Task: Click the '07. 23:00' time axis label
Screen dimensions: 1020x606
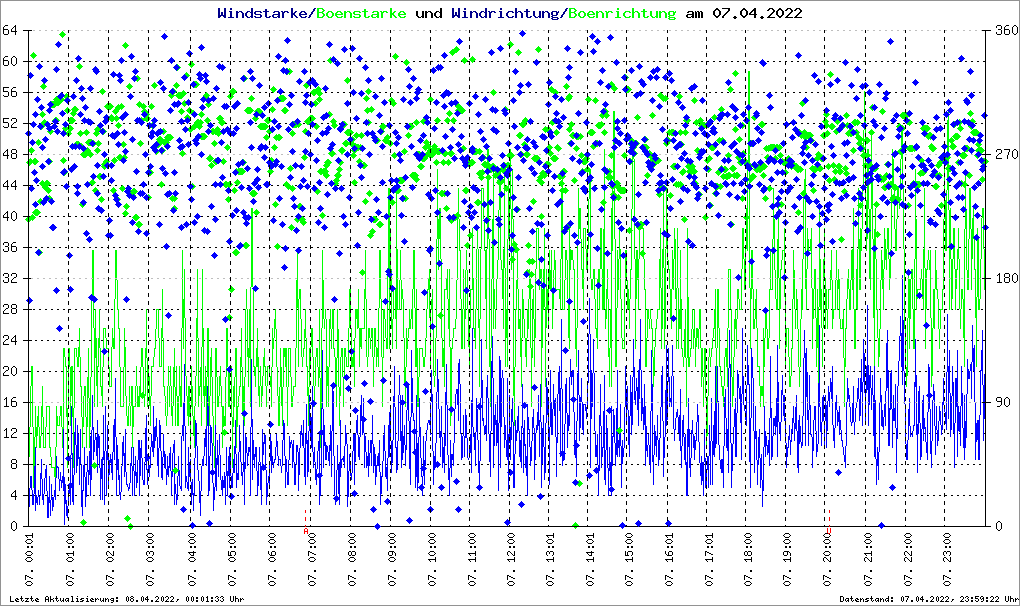Action: click(949, 561)
